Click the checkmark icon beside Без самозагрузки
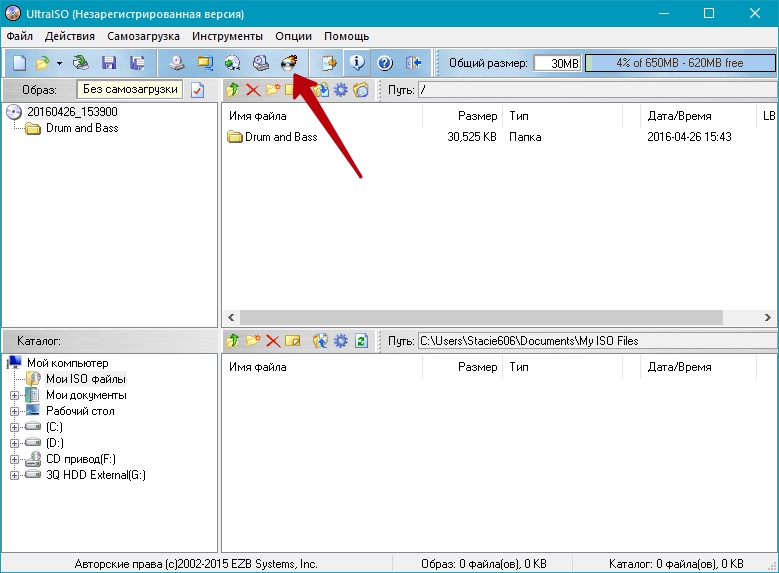Screen dimensions: 779x573 [197, 90]
